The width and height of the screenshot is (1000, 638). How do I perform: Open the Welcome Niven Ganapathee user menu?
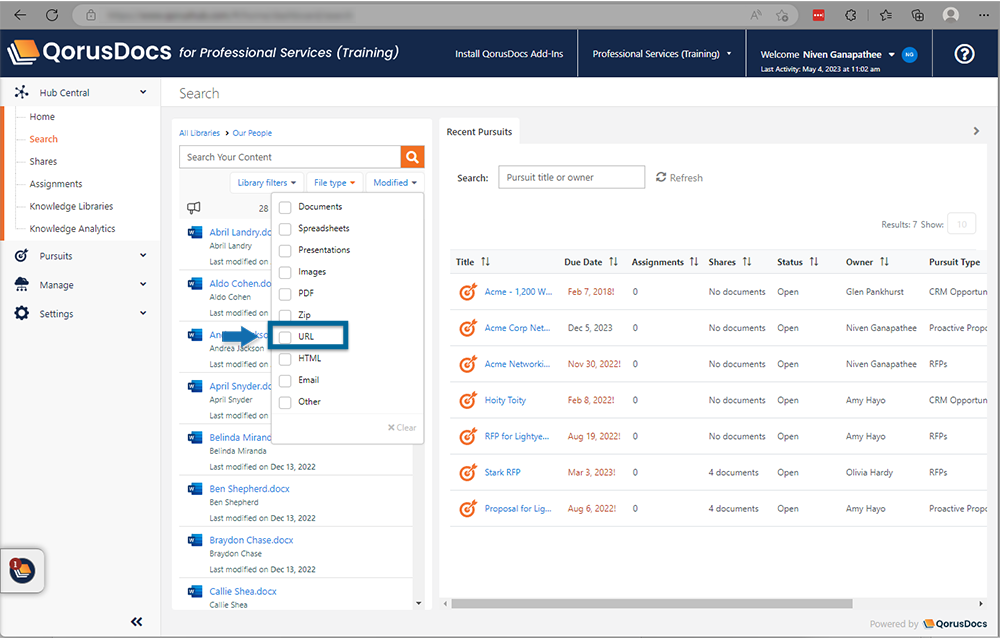pyautogui.click(x=827, y=55)
